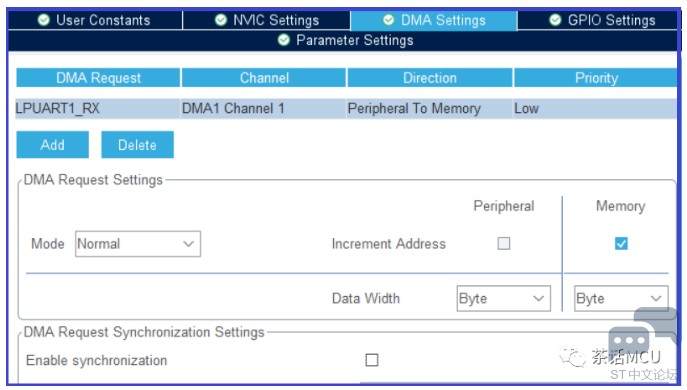Click the green check icon on DMA Settings

point(389,20)
